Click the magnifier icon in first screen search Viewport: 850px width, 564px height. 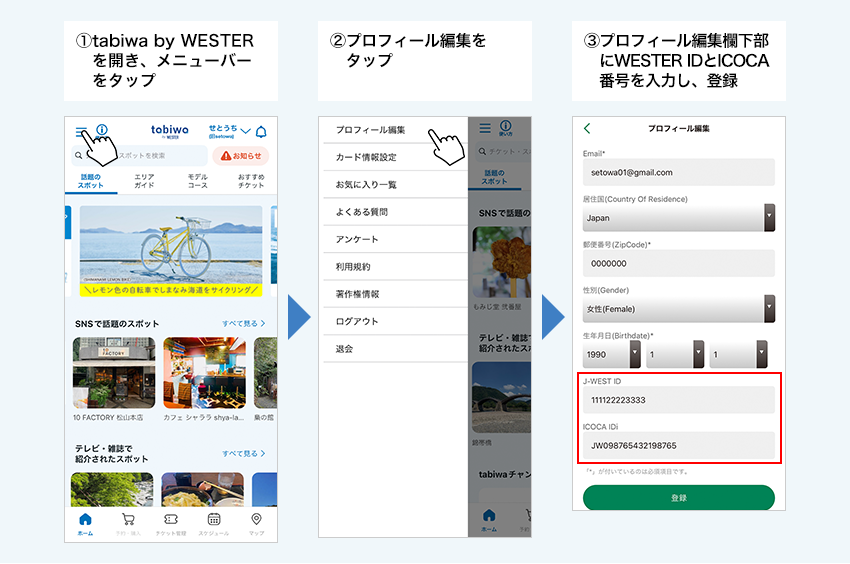[x=79, y=156]
